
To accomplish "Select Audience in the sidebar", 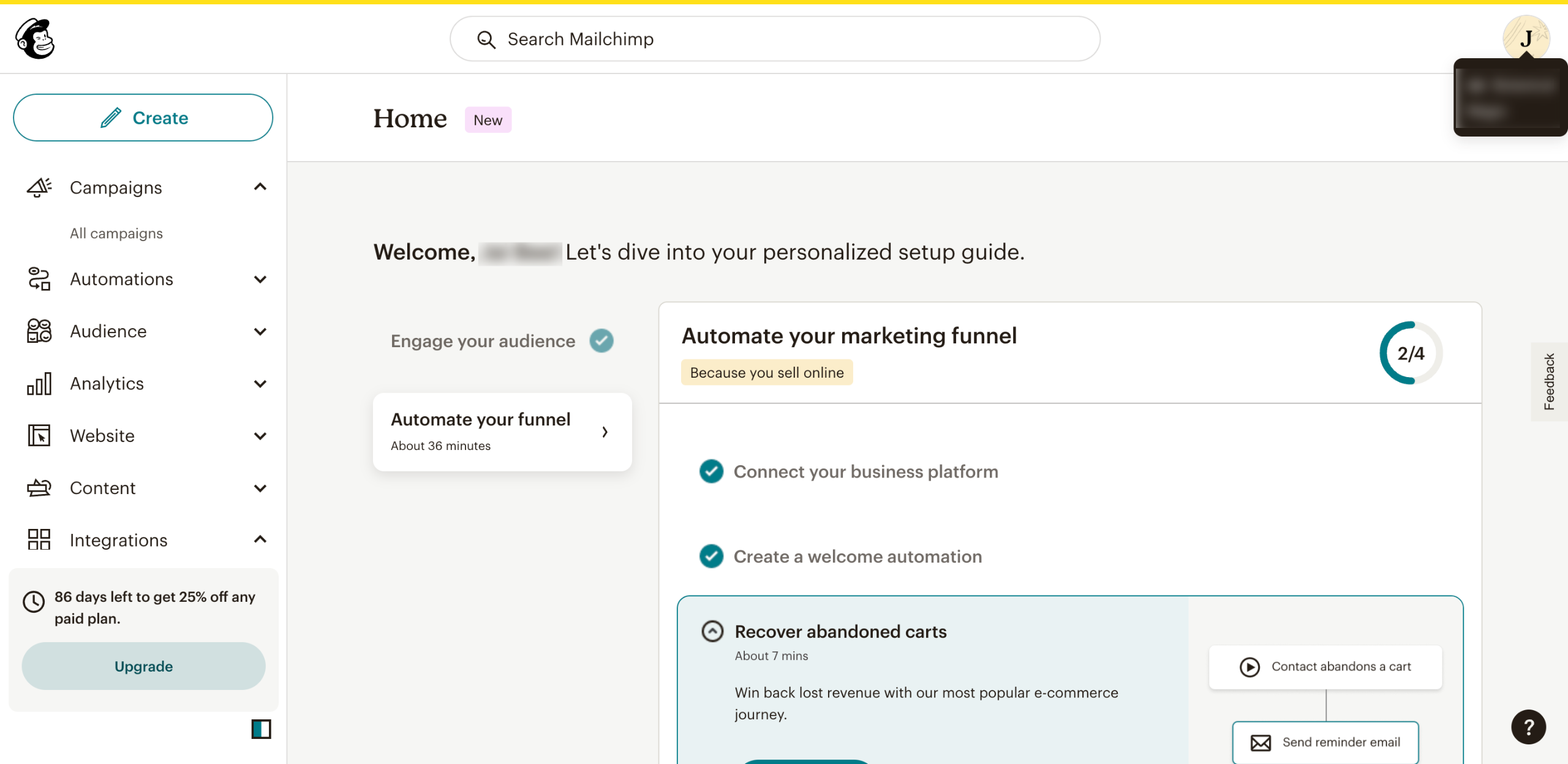I will (x=108, y=331).
